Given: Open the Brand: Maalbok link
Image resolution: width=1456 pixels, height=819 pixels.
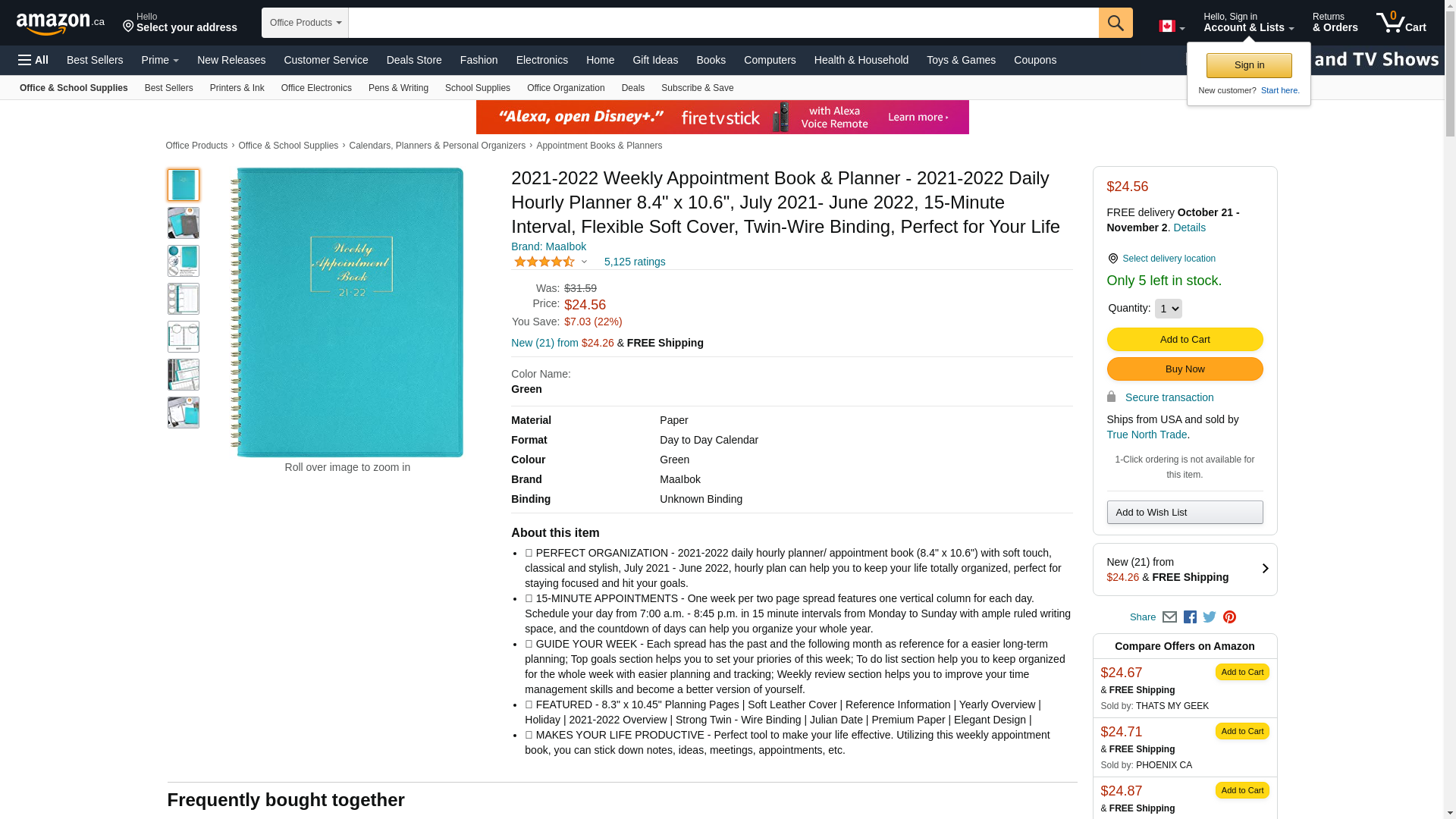Looking at the screenshot, I should [x=548, y=246].
